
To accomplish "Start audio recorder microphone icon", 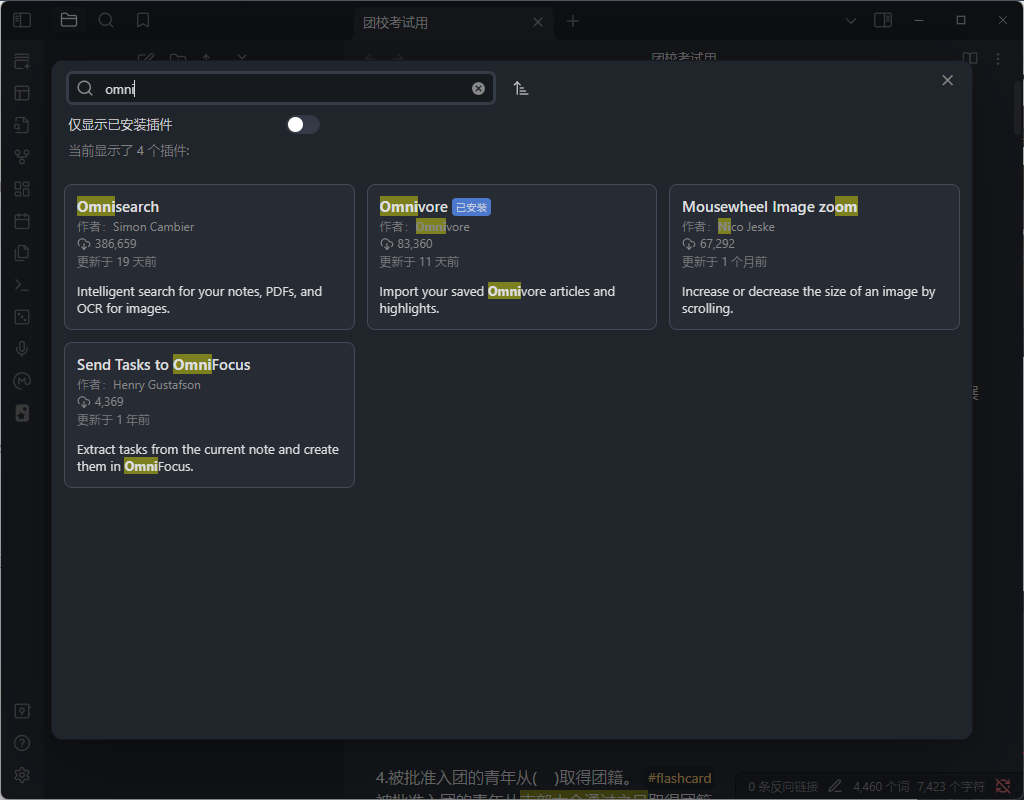I will pos(22,349).
